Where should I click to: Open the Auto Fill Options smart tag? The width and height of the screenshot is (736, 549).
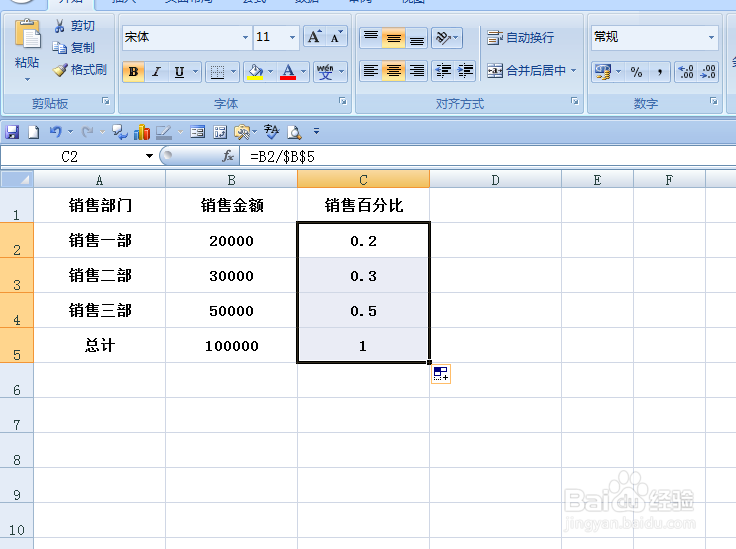tap(441, 374)
